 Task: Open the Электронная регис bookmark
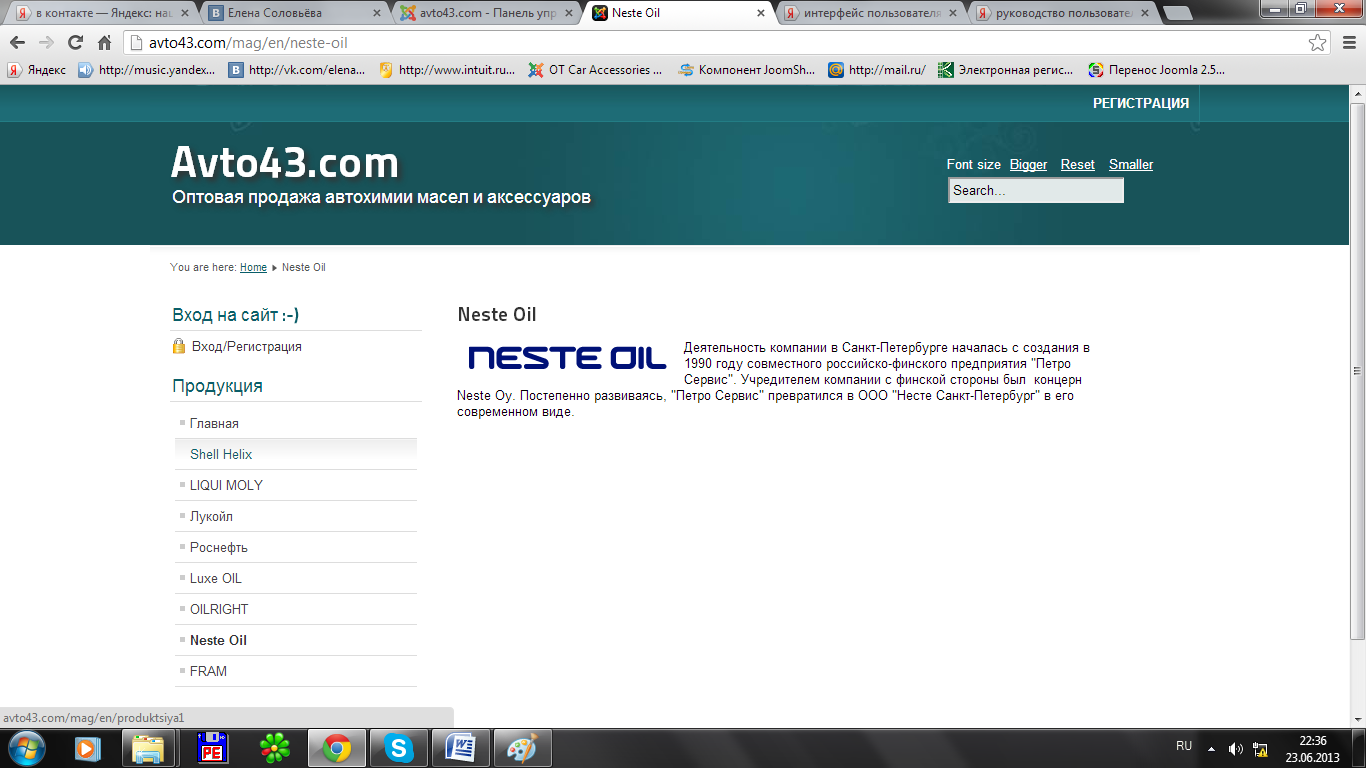(x=1006, y=70)
